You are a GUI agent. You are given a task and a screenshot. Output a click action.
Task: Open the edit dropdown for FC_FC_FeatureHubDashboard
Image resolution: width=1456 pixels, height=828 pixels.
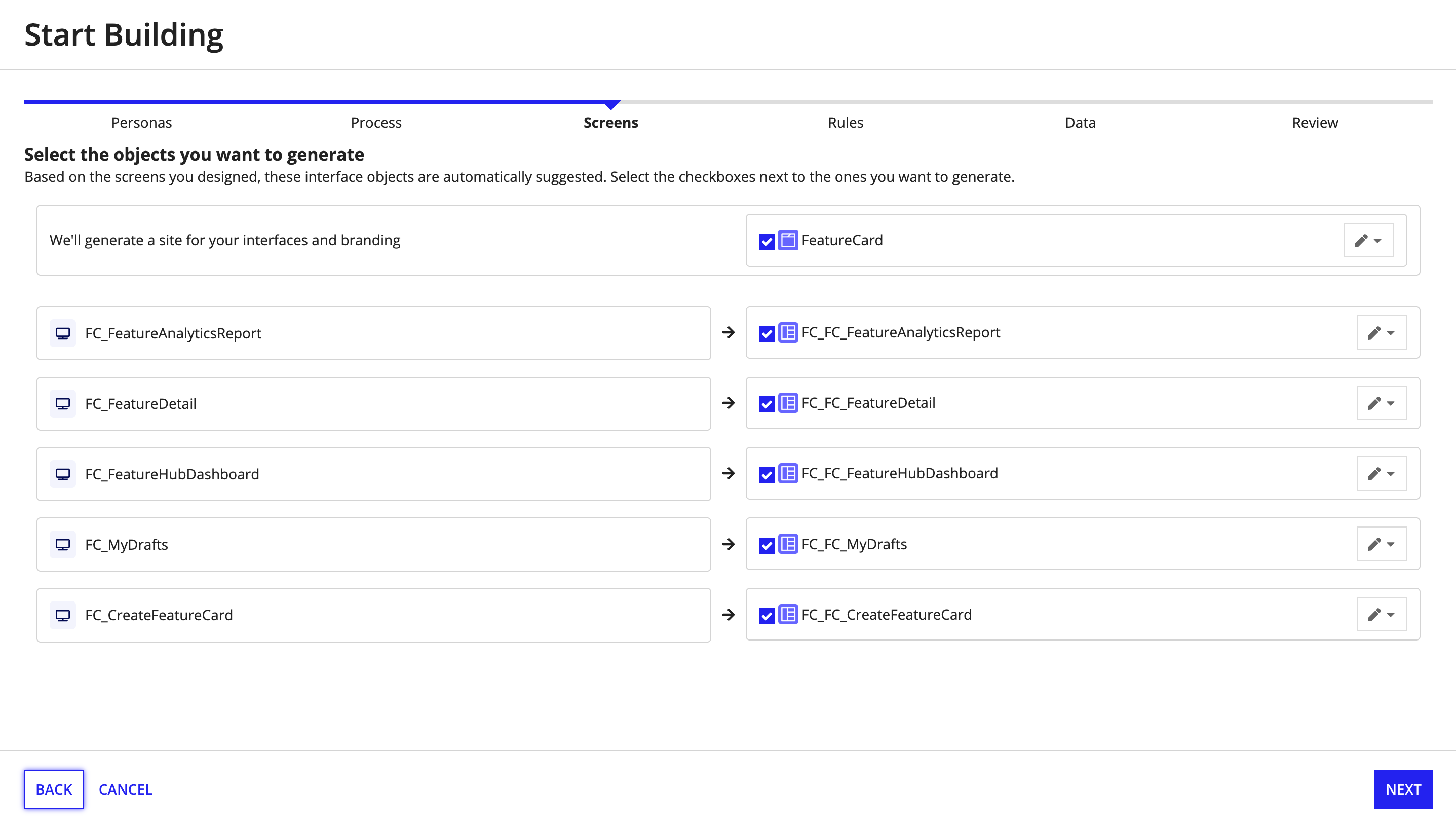[x=1382, y=474]
